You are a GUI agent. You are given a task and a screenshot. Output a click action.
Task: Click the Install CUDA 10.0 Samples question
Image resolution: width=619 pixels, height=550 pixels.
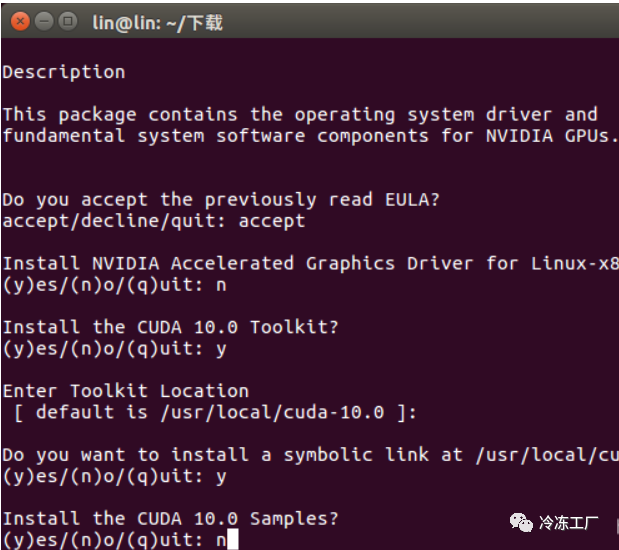171,519
